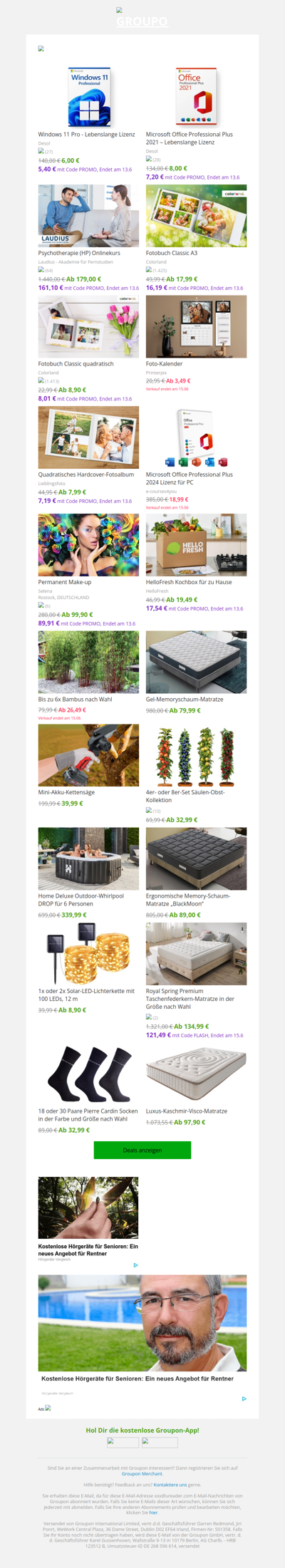The height and width of the screenshot is (1568, 285).
Task: Click the "hier" unsubscribe link
Action: [153, 1512]
